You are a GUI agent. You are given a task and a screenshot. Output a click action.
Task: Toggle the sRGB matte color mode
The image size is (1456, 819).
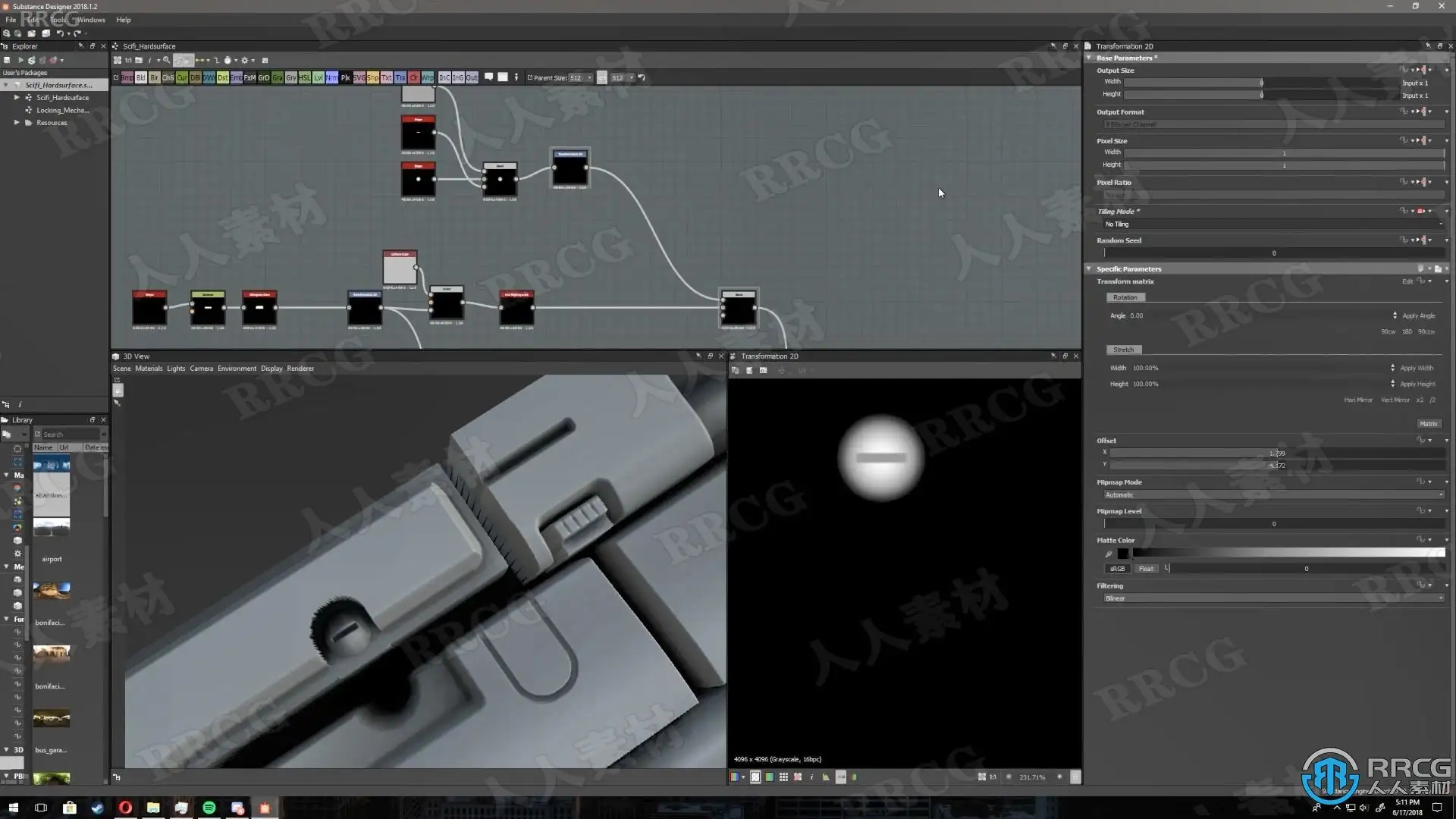pyautogui.click(x=1117, y=568)
